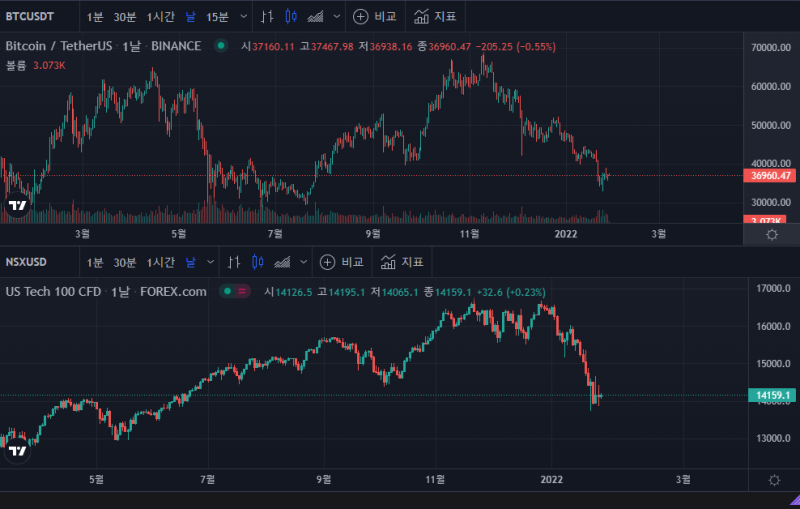Click the 70000.00 label on BTCUSDT price axis
Screen dimensions: 800x509
pos(771,47)
